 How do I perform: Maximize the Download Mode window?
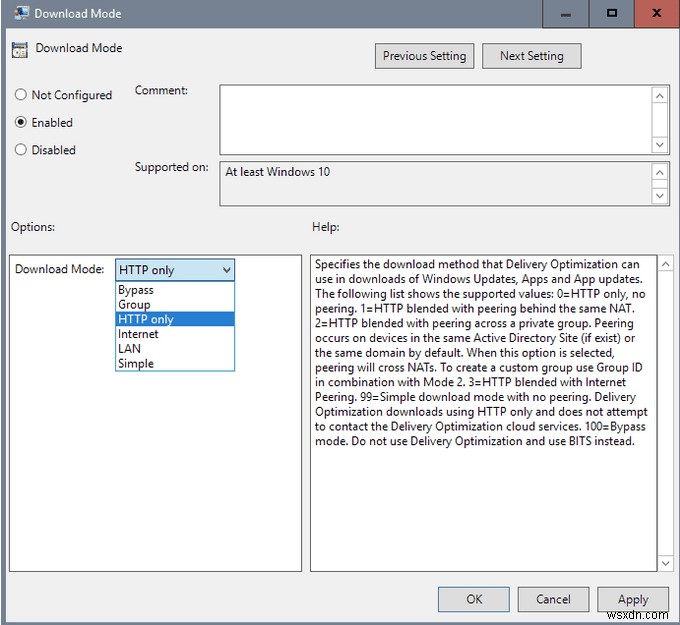(x=611, y=14)
